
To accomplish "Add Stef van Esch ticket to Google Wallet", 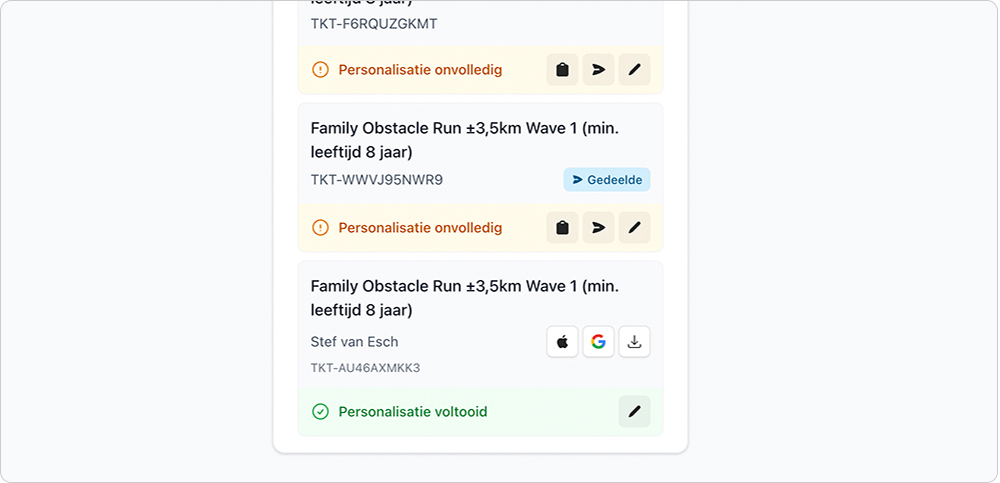I will (598, 342).
